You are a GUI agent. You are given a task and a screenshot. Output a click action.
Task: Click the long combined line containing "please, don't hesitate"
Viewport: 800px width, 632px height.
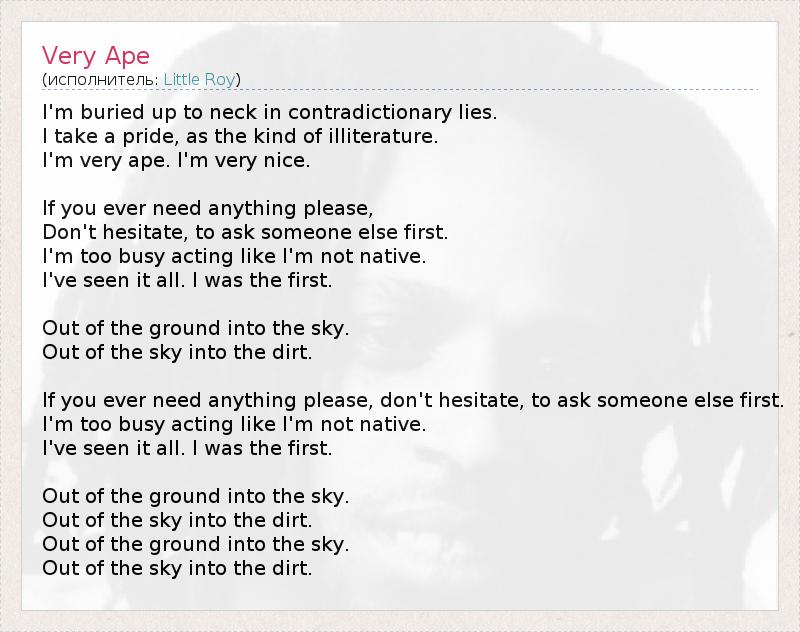tap(413, 401)
